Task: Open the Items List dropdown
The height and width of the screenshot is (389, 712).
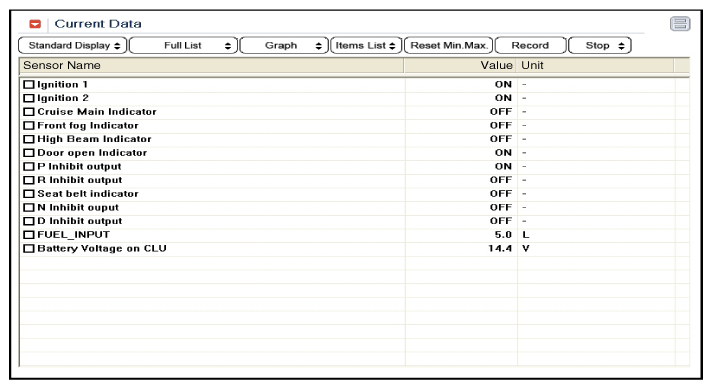Action: click(366, 45)
